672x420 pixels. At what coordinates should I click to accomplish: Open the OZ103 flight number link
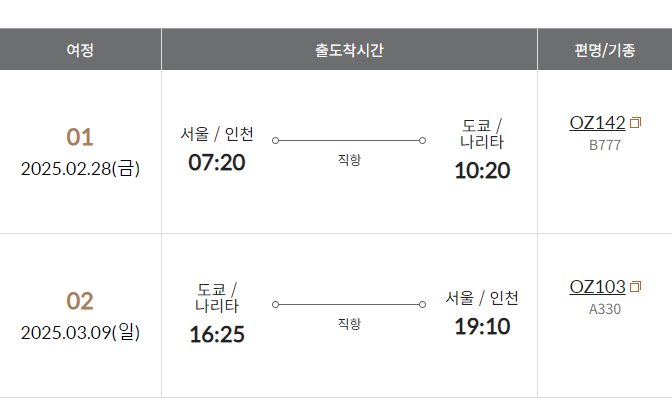coord(597,287)
